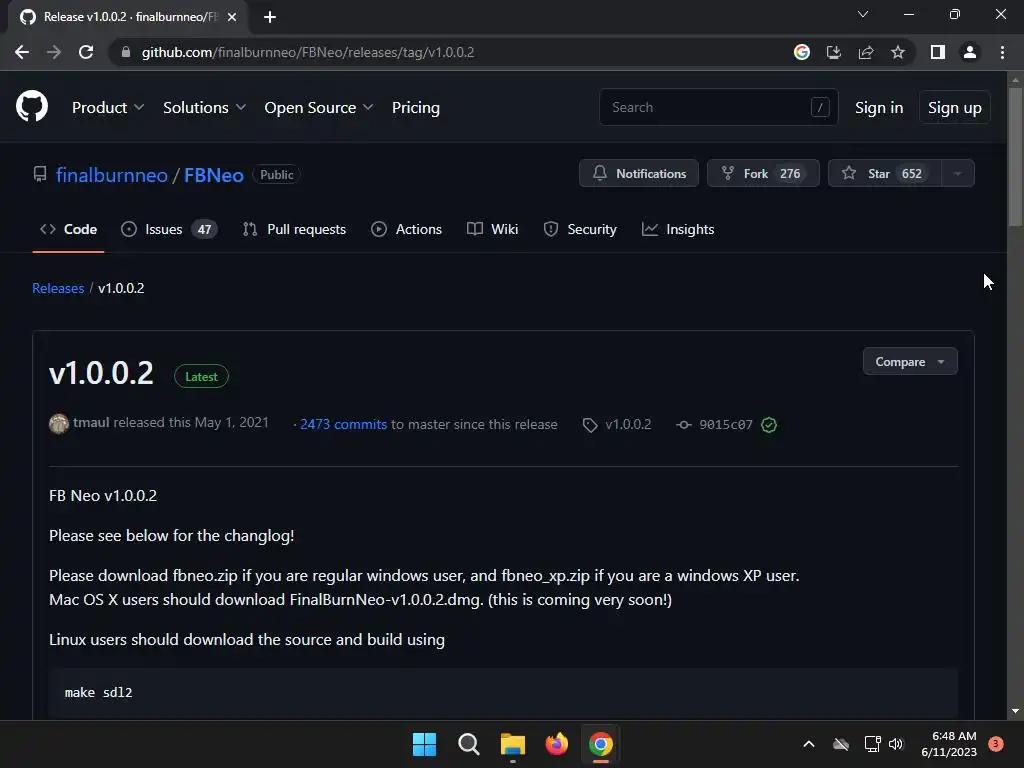This screenshot has width=1024, height=768.
Task: Reload the page with refresh icon
Action: pyautogui.click(x=86, y=52)
